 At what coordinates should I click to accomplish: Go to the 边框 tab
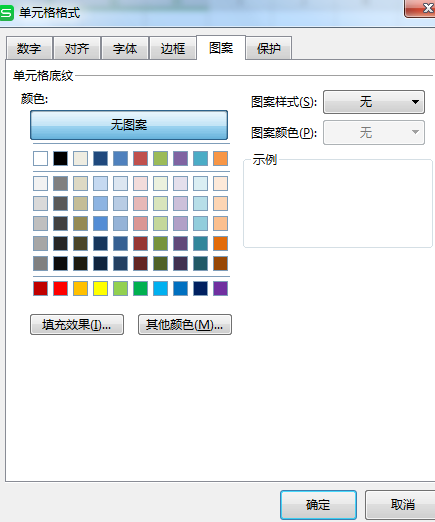click(173, 49)
